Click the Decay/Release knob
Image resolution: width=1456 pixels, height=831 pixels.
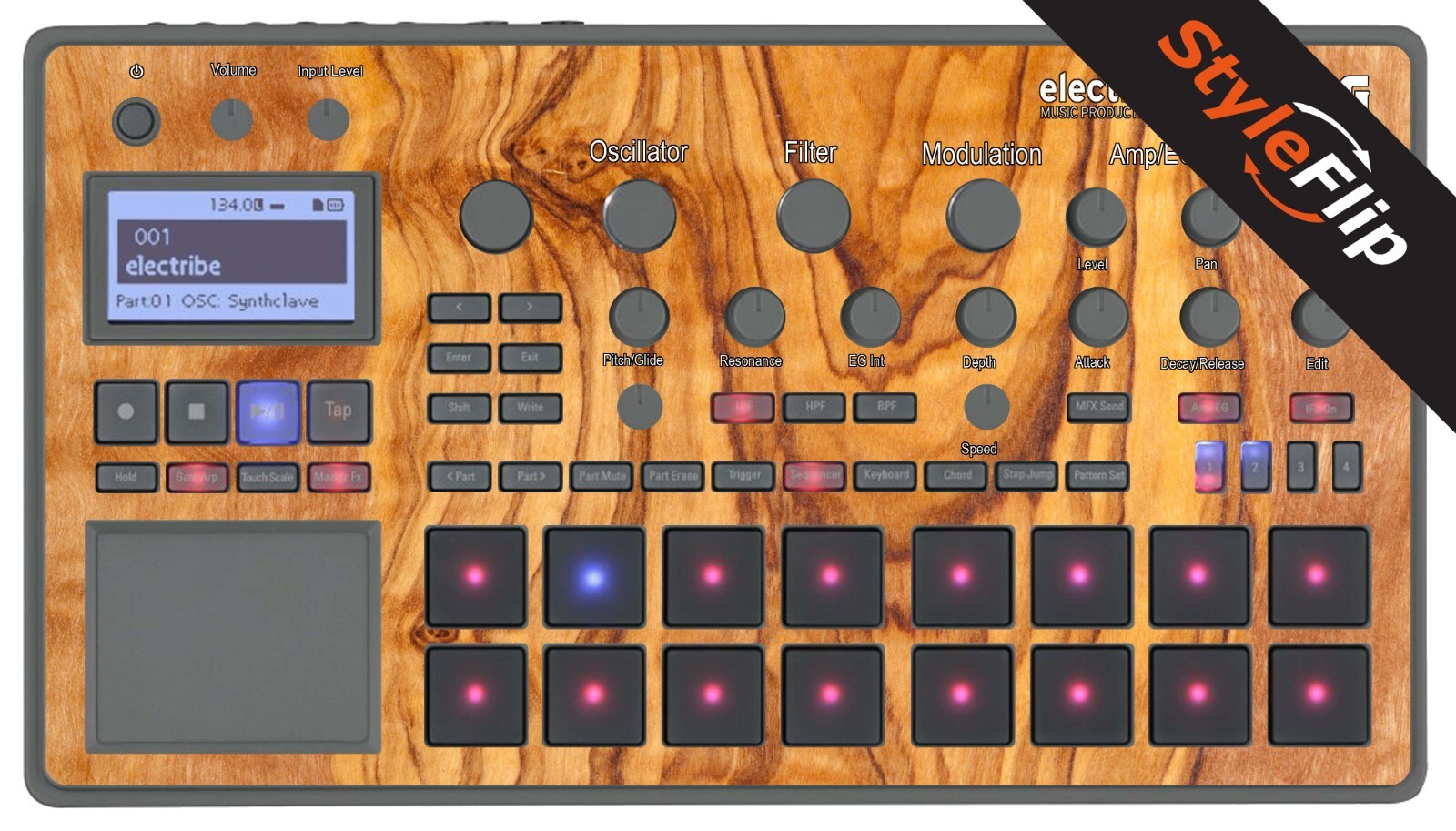(1210, 318)
